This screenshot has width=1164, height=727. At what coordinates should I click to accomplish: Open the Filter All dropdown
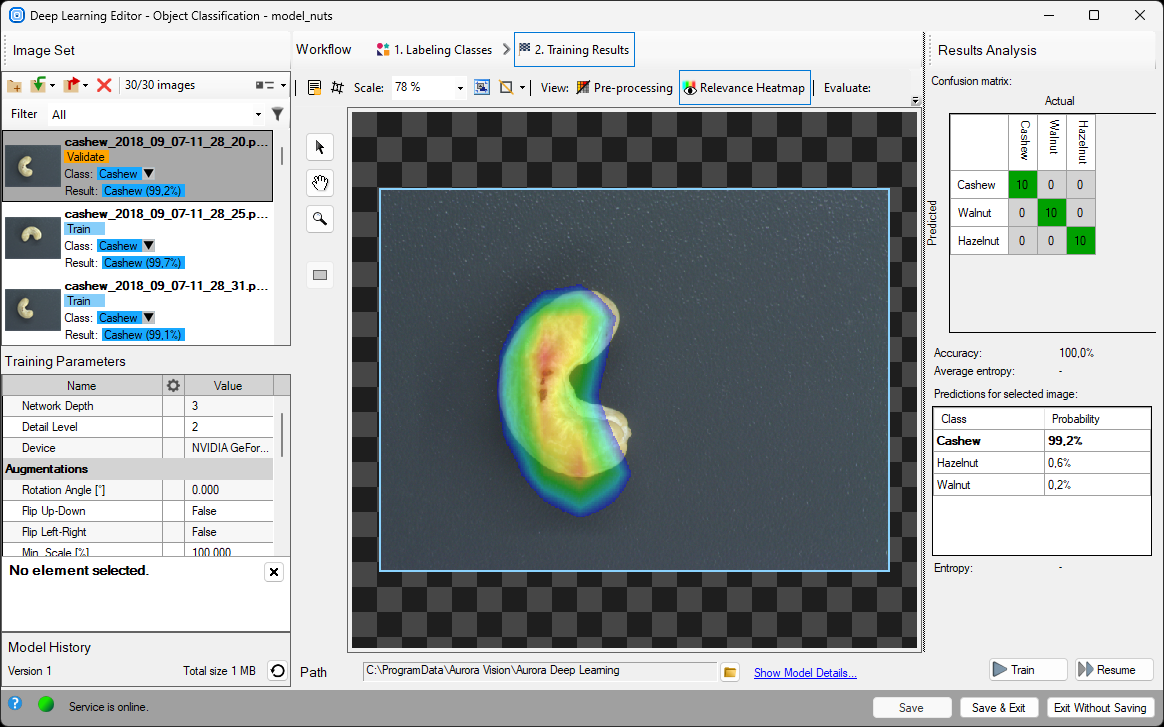[258, 115]
